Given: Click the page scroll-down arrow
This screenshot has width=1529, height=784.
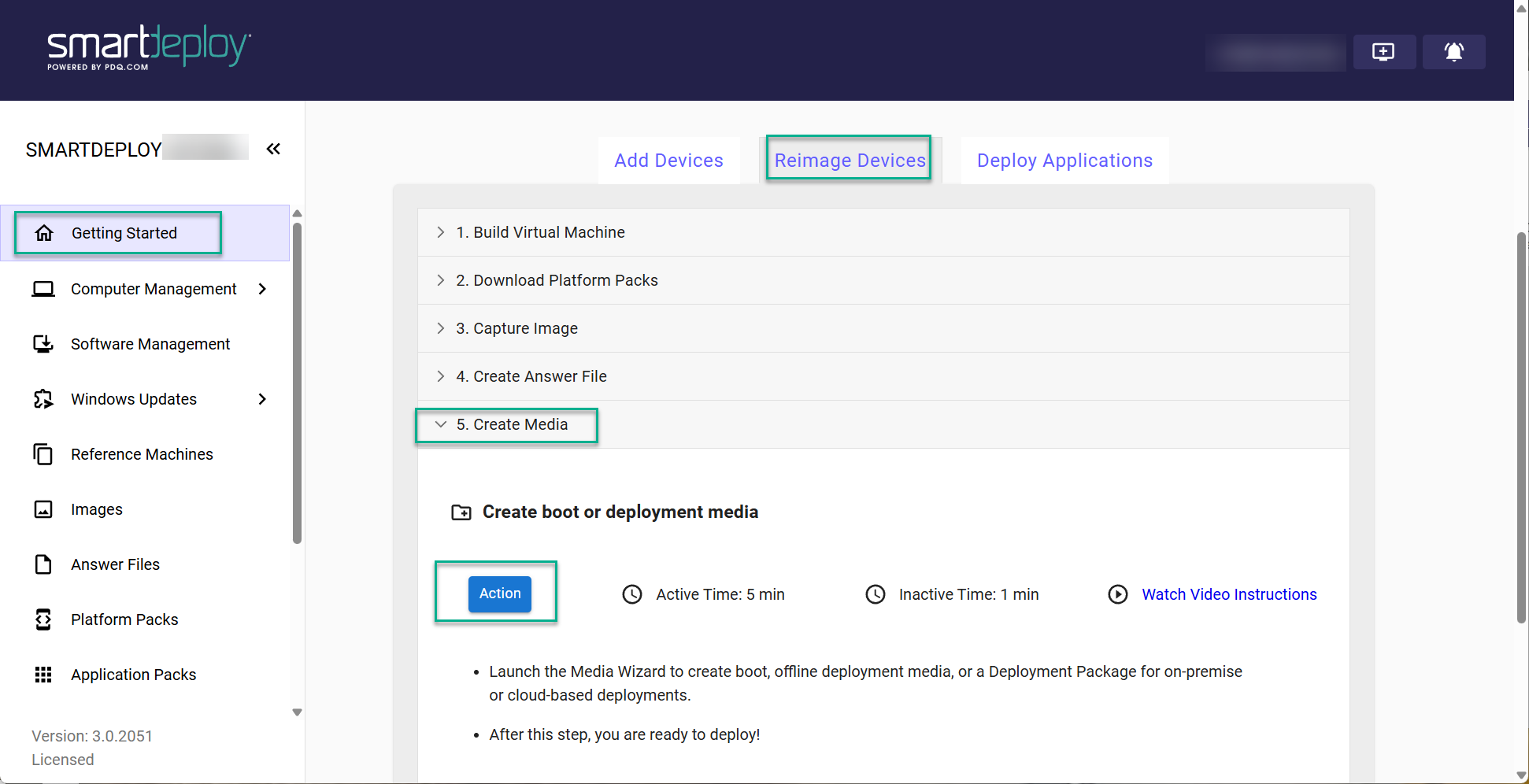Looking at the screenshot, I should click(1521, 775).
